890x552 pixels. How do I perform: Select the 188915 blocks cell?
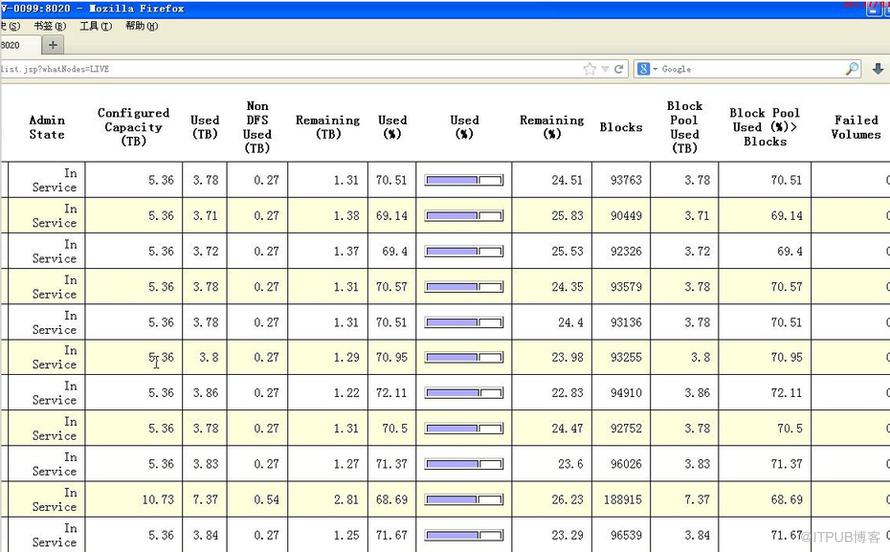[621, 500]
